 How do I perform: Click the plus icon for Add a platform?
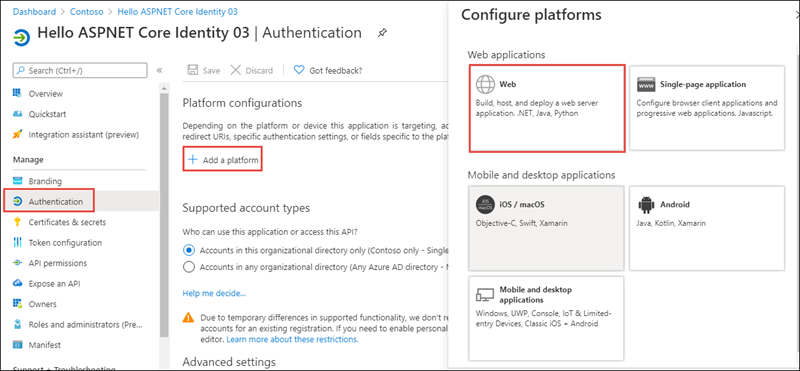pos(192,160)
